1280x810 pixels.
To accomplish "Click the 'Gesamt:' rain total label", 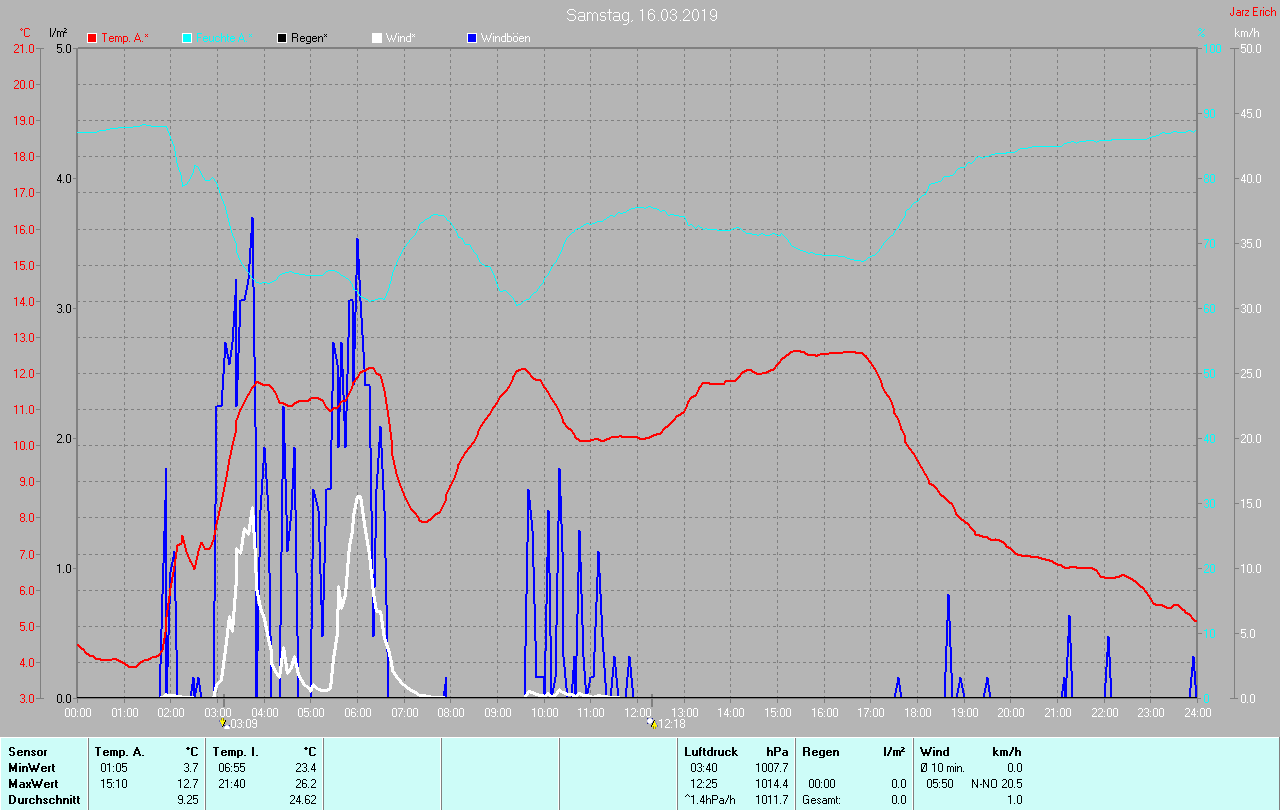I will click(821, 799).
